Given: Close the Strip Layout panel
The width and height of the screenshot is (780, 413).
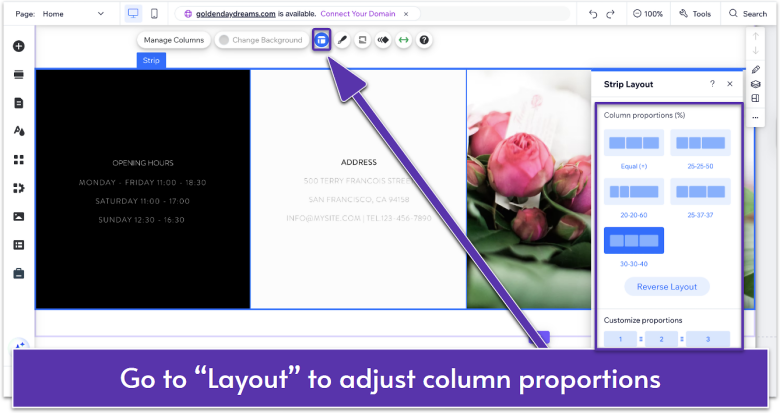Looking at the screenshot, I should [730, 84].
